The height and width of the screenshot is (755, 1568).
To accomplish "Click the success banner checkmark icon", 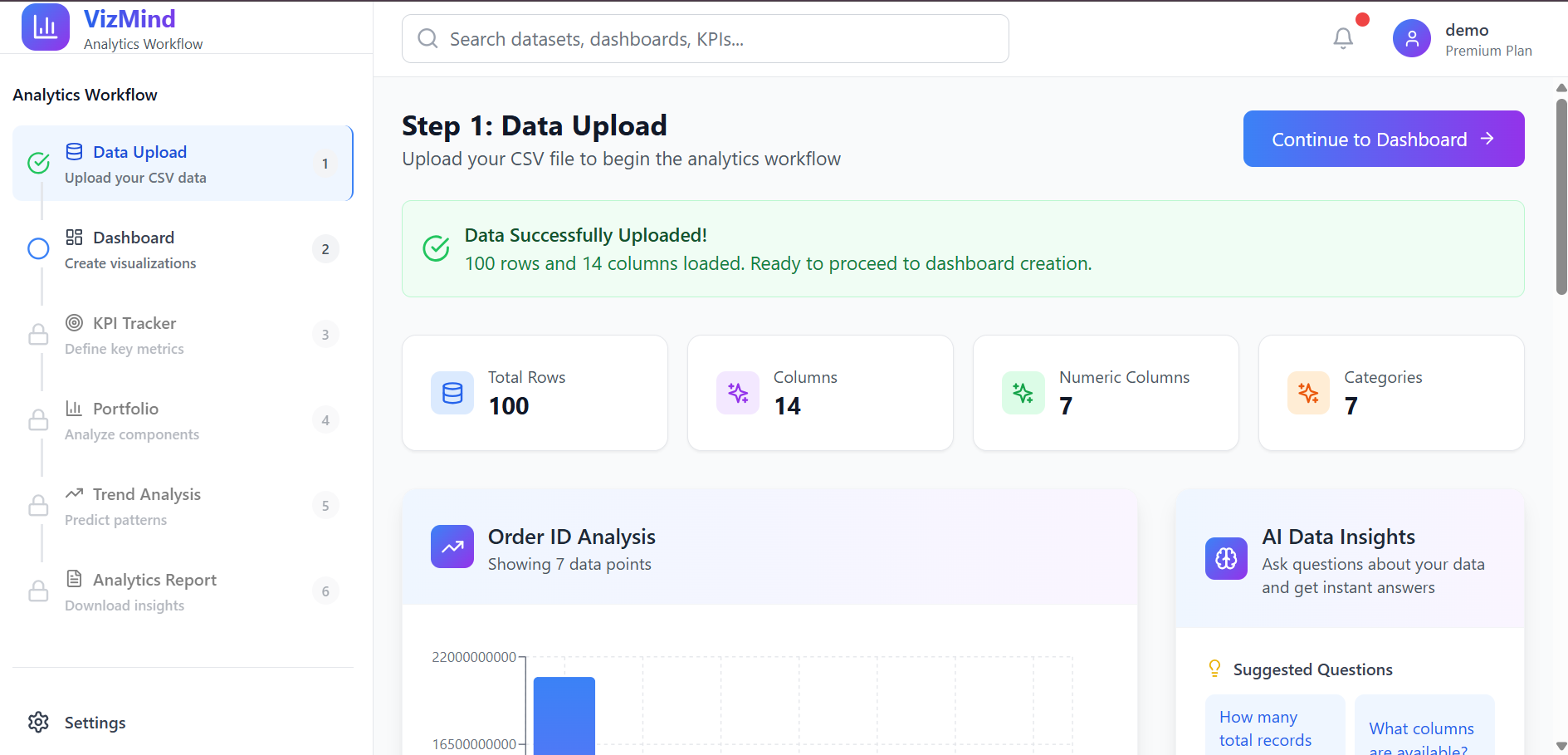I will [x=436, y=248].
